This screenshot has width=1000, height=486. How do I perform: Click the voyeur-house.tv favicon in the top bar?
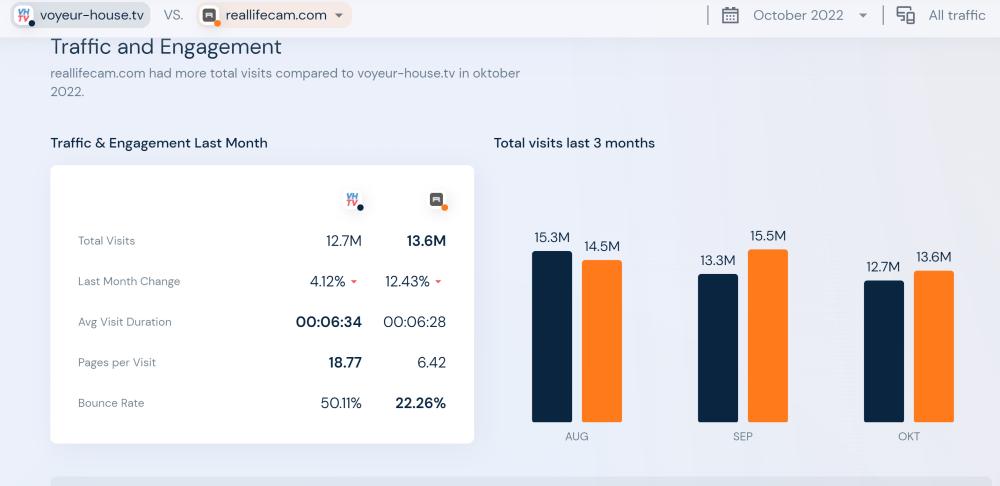coord(23,15)
